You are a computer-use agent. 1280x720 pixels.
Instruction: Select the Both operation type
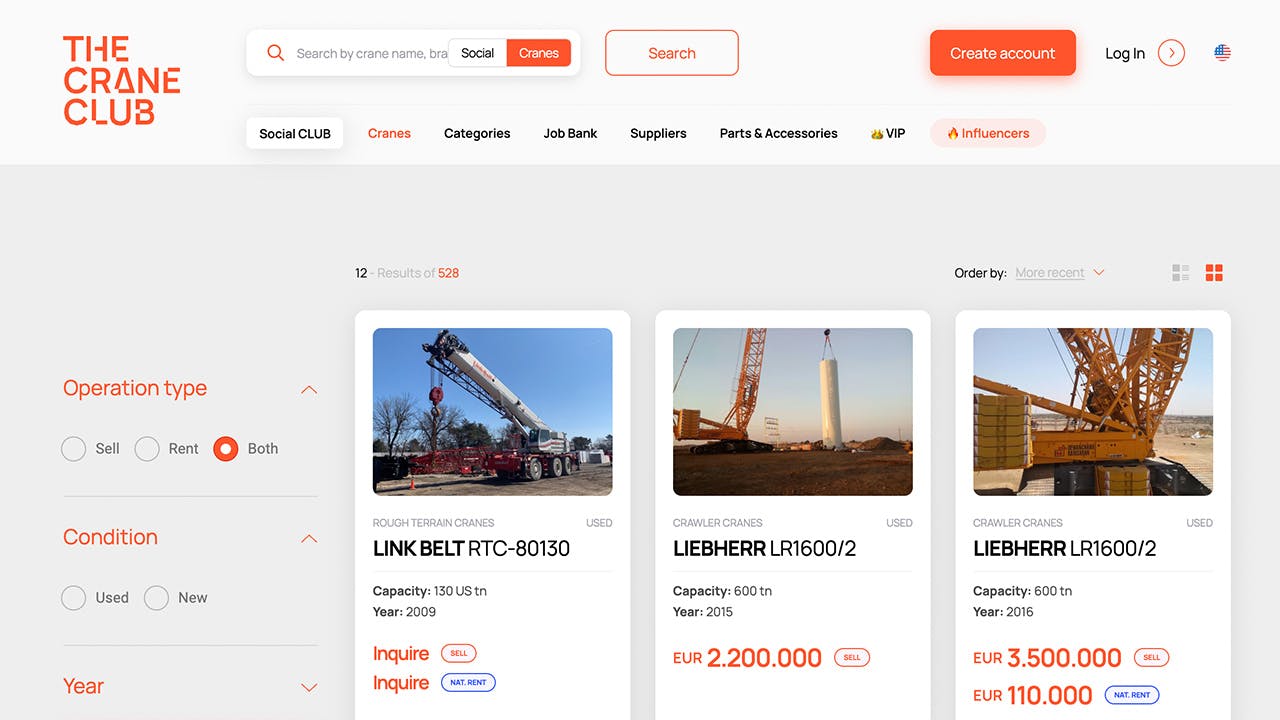click(x=226, y=449)
